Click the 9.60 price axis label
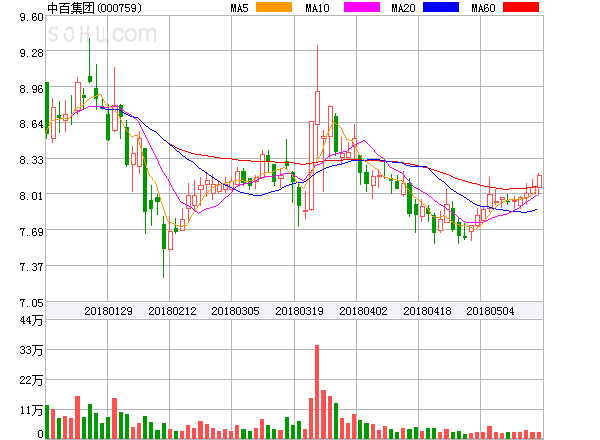 pos(31,17)
